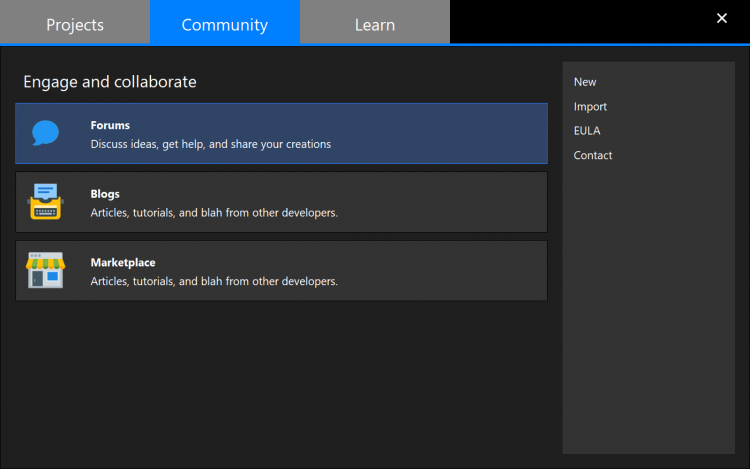The image size is (750, 469).
Task: Select the Community tab
Action: click(x=225, y=24)
